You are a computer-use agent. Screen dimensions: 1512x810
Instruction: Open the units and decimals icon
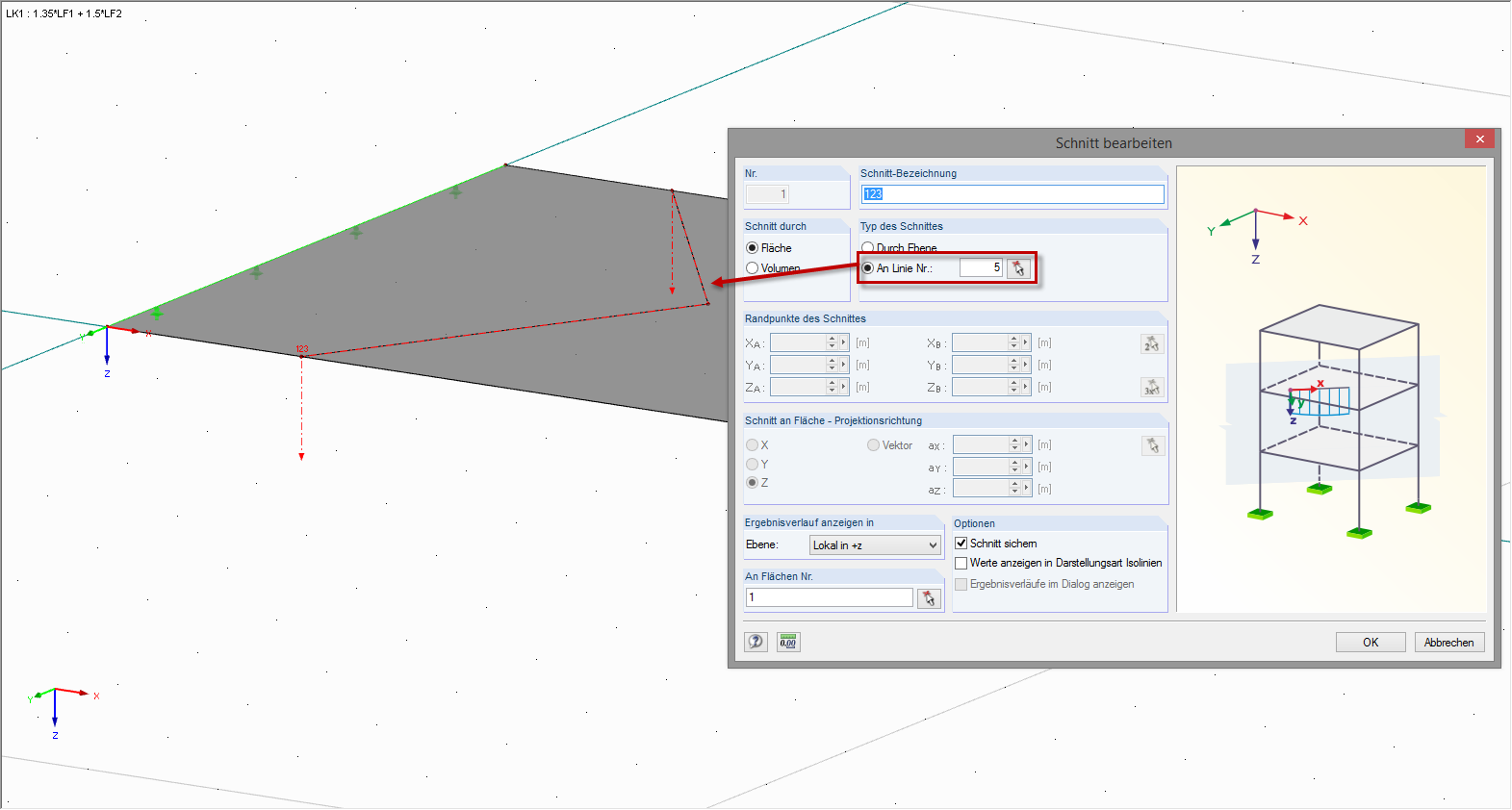pyautogui.click(x=788, y=642)
